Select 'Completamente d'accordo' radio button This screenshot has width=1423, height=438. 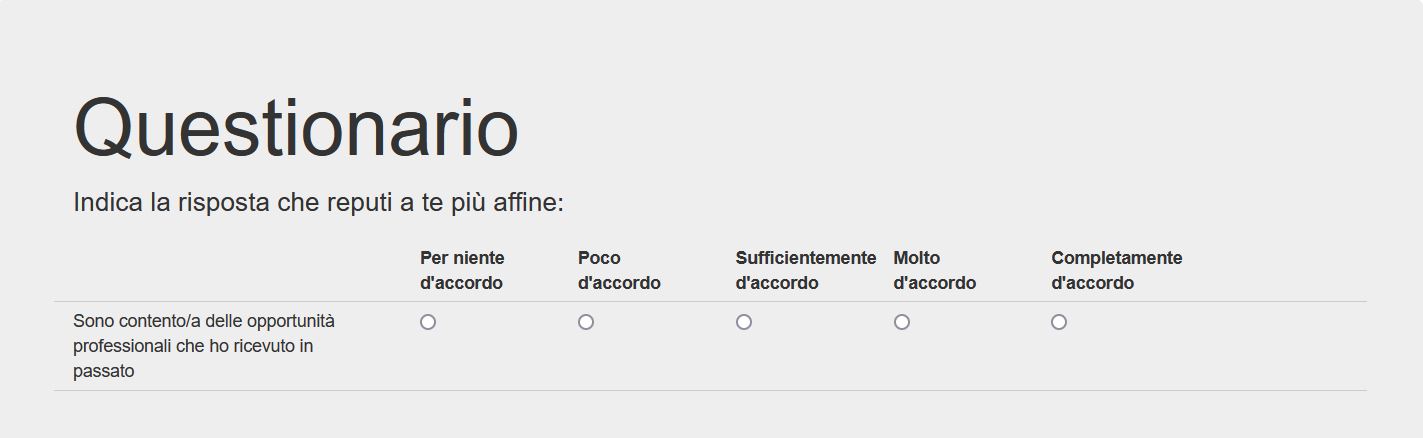click(x=1059, y=322)
